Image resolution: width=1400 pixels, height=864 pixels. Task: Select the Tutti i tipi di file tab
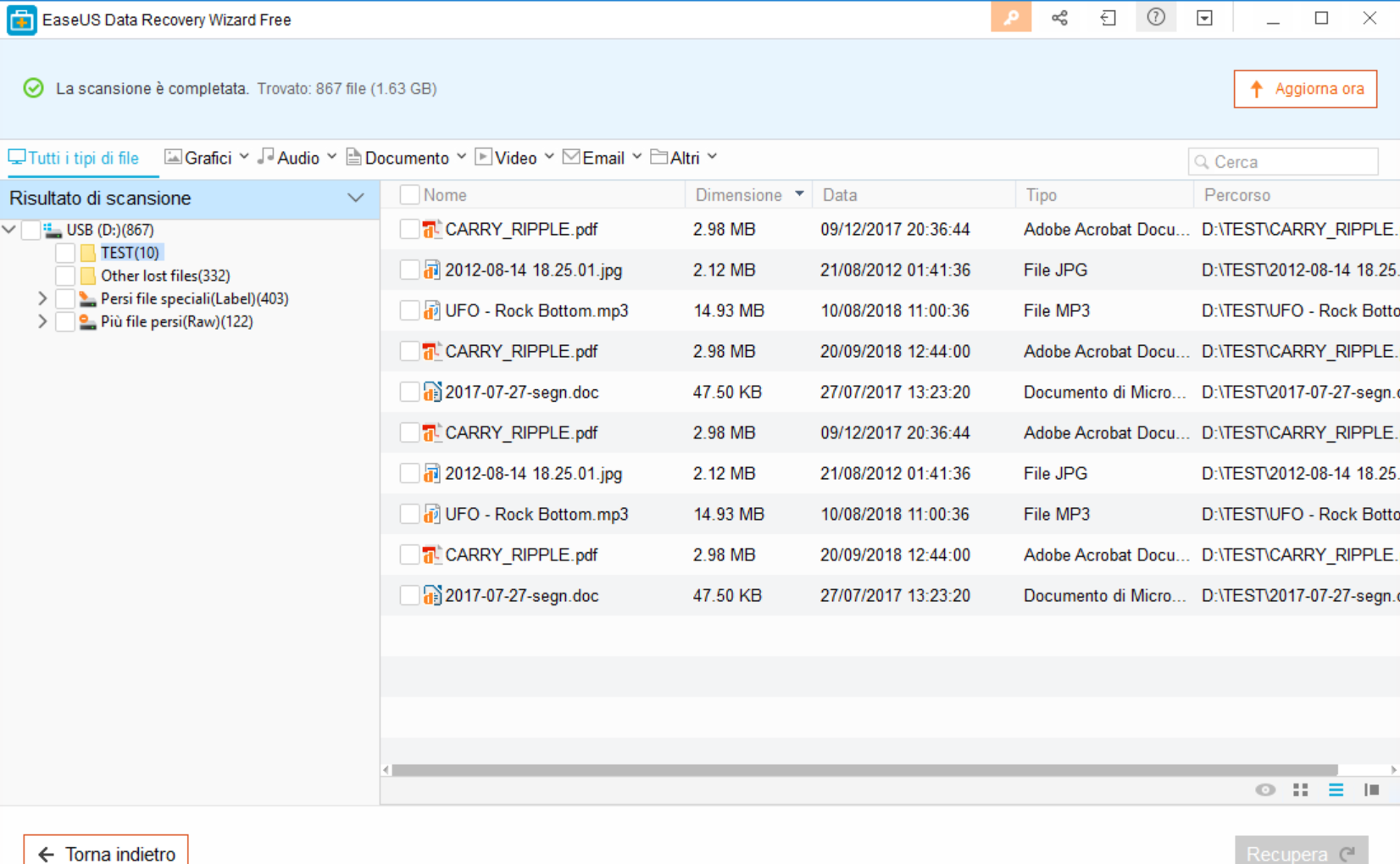pyautogui.click(x=74, y=159)
